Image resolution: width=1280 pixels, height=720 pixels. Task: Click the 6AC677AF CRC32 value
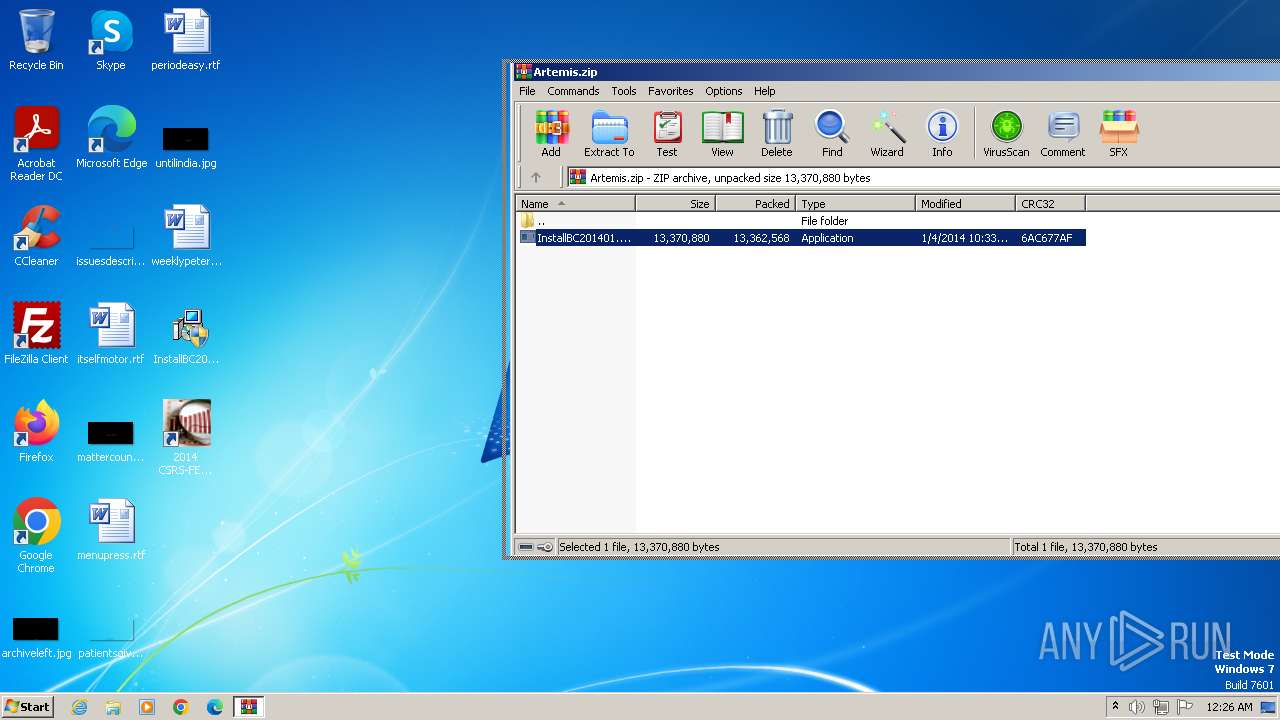click(x=1046, y=238)
